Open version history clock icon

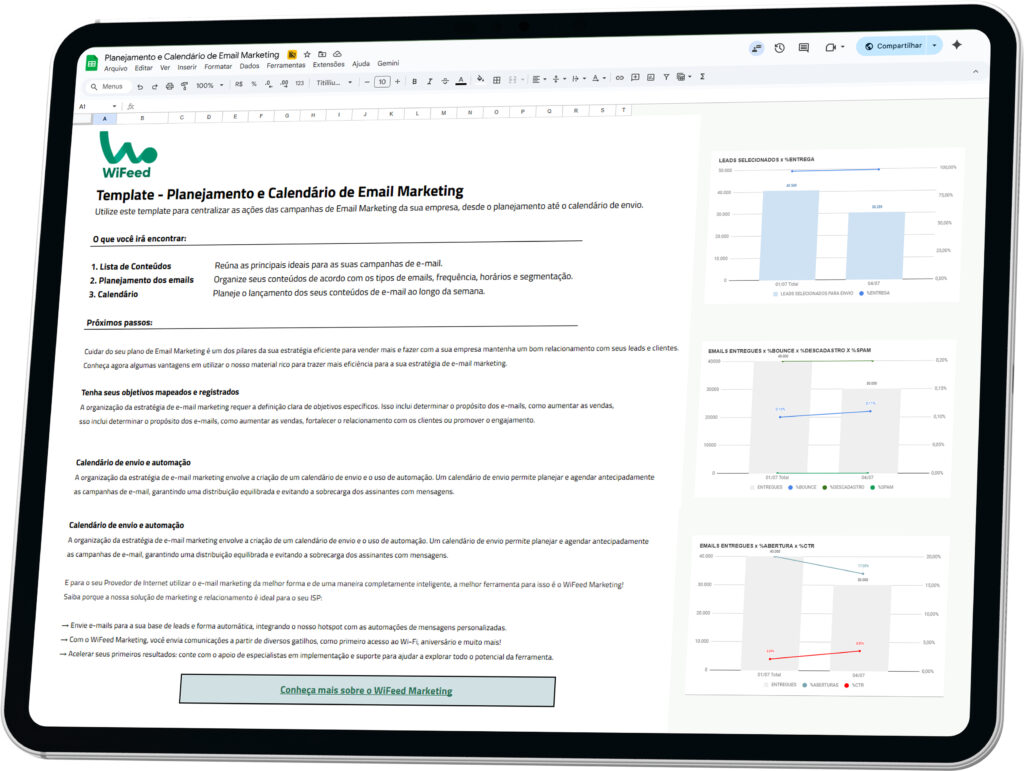coord(779,47)
